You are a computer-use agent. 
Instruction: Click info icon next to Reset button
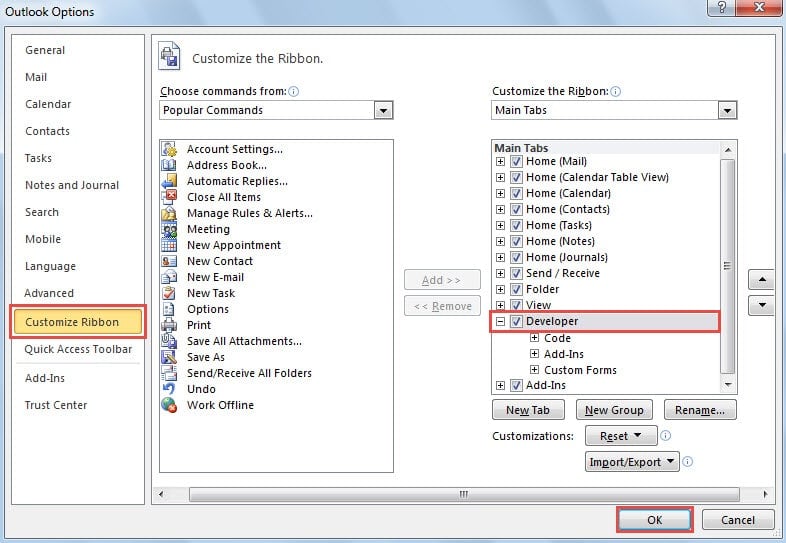(x=666, y=436)
